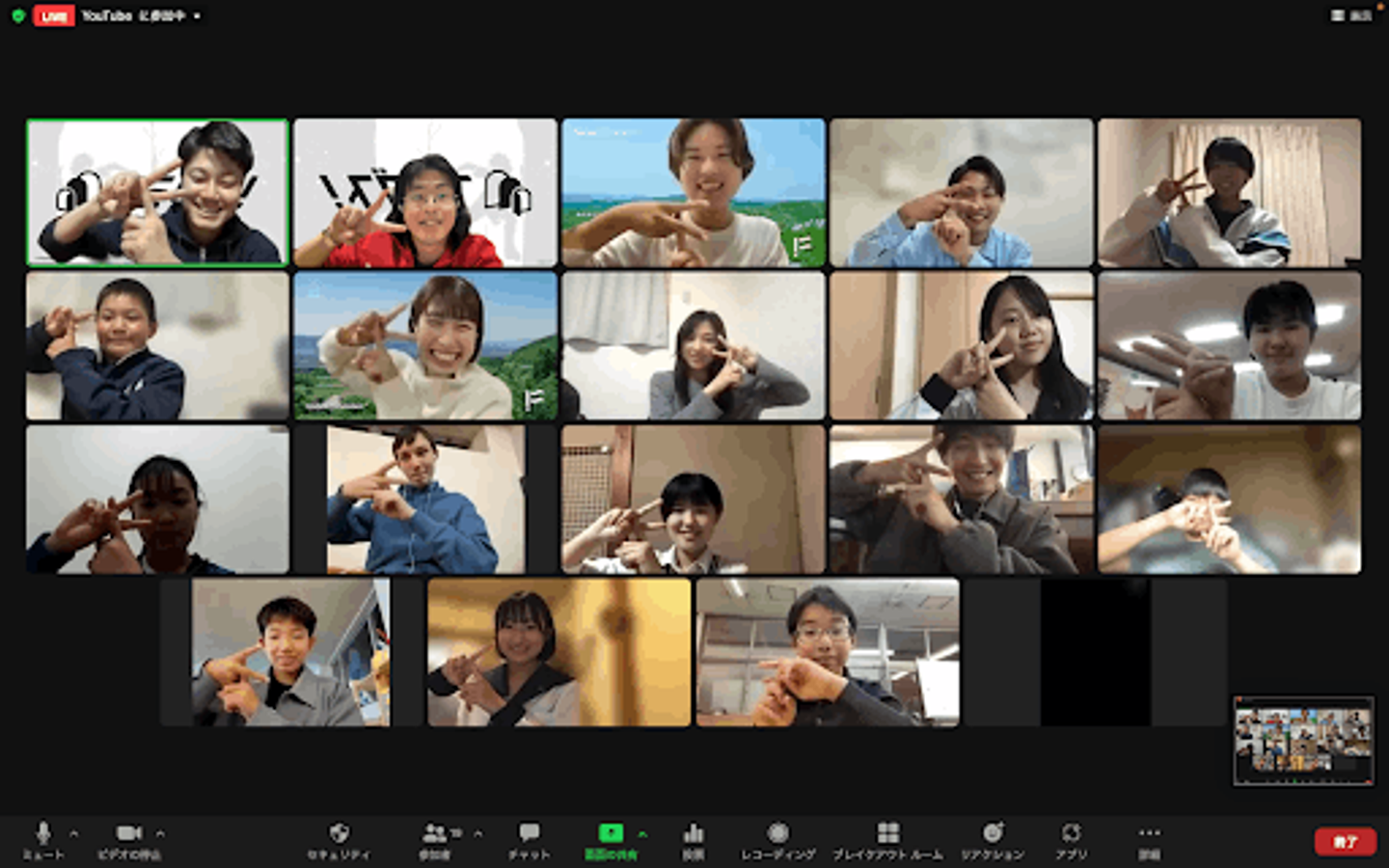Screen dimensions: 1389x868
Task: Select the tile with curtains behind the person
Action: coord(1230,193)
